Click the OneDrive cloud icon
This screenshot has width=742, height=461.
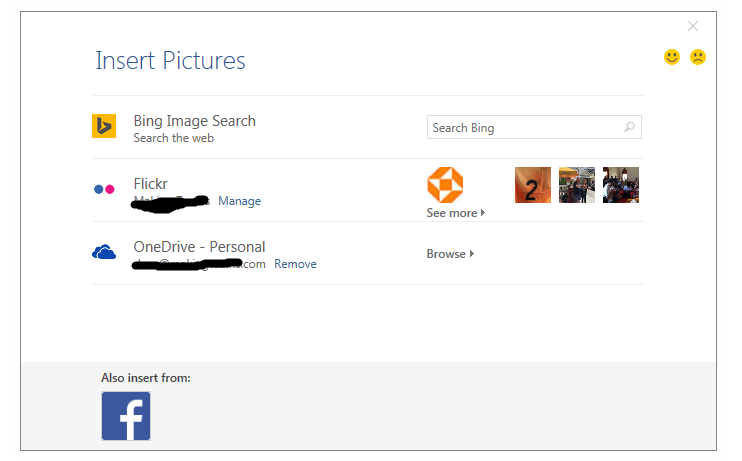point(104,253)
